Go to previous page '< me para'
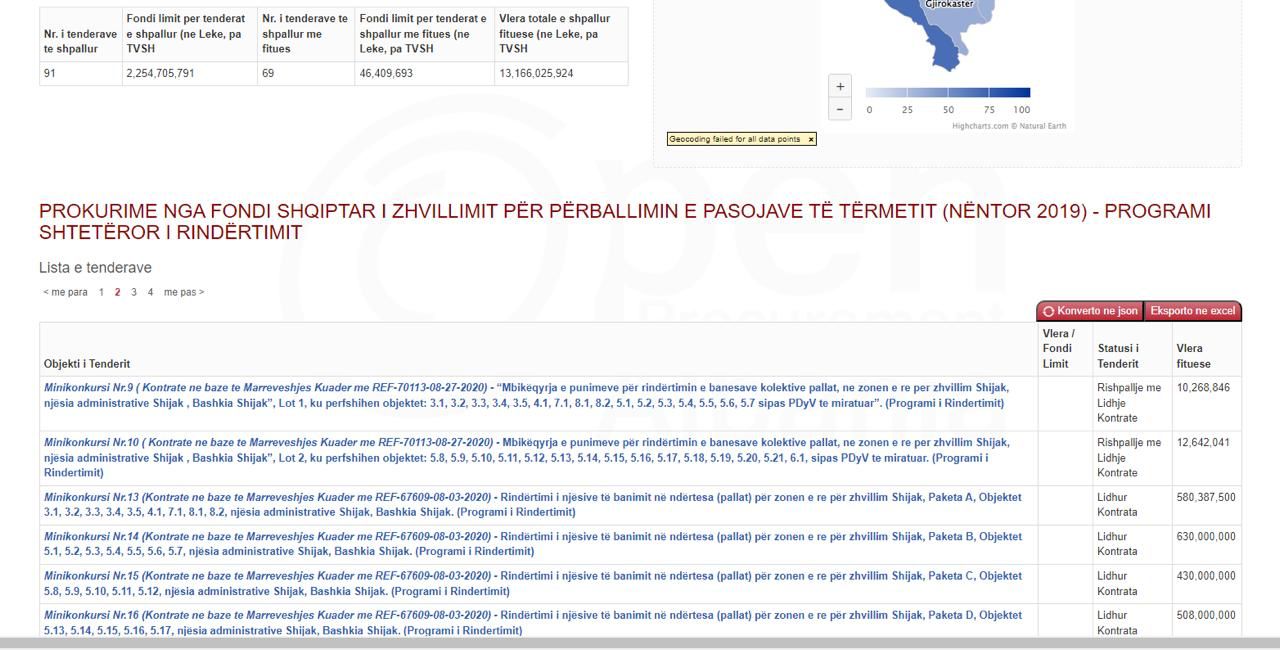Screen dimensions: 1280x650 click(x=65, y=293)
